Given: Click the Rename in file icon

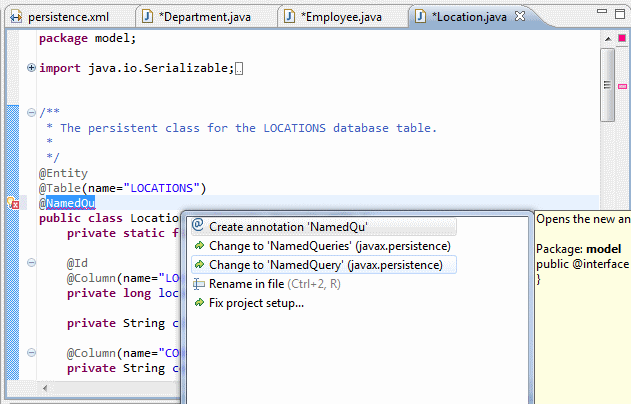Looking at the screenshot, I should click(x=199, y=284).
